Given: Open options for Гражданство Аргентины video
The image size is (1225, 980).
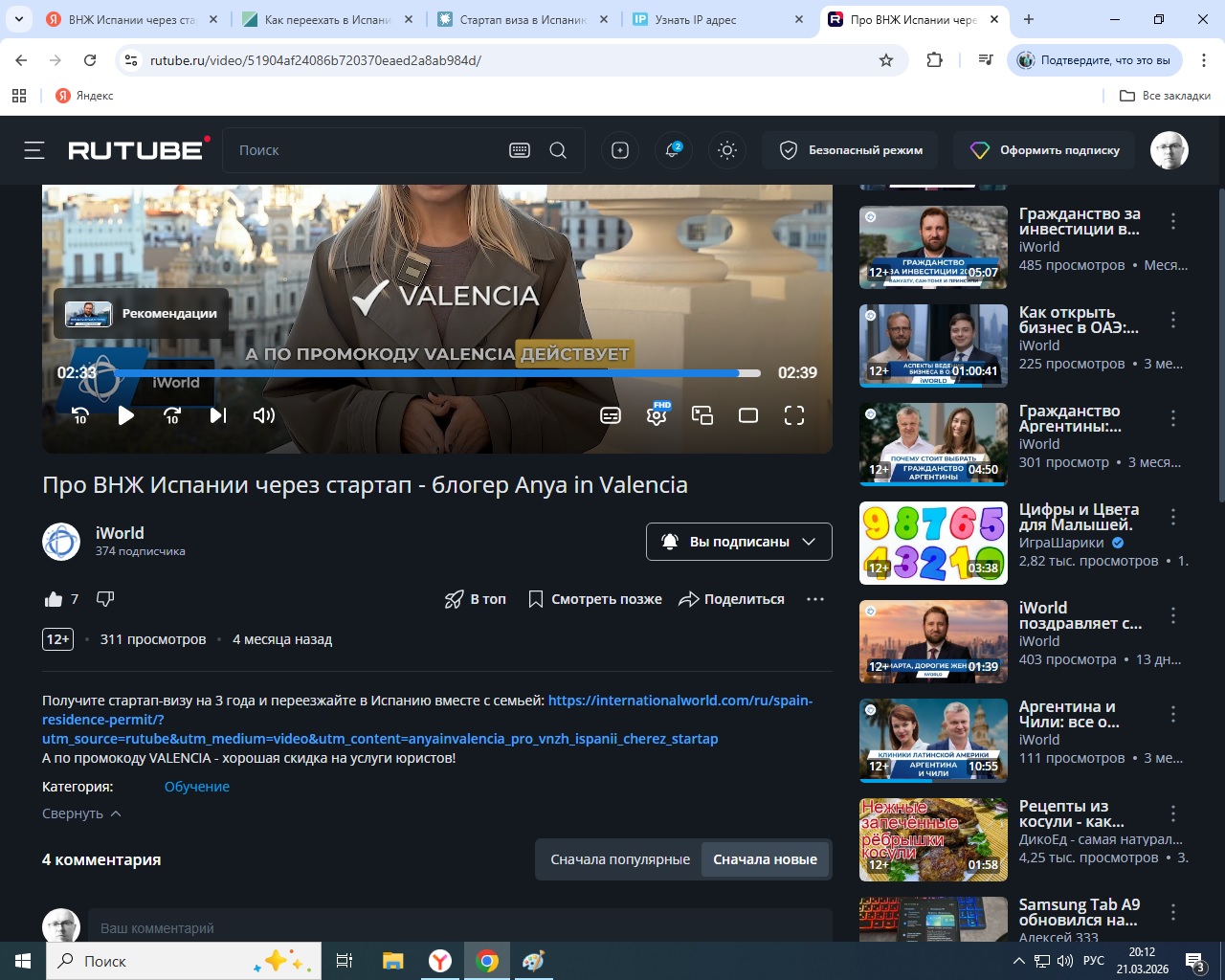Looking at the screenshot, I should click(1173, 418).
